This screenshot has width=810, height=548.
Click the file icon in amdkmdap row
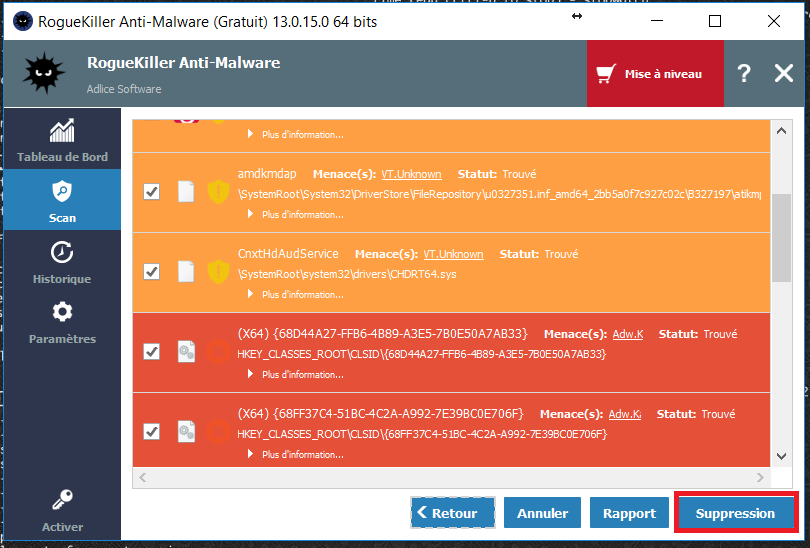point(186,192)
